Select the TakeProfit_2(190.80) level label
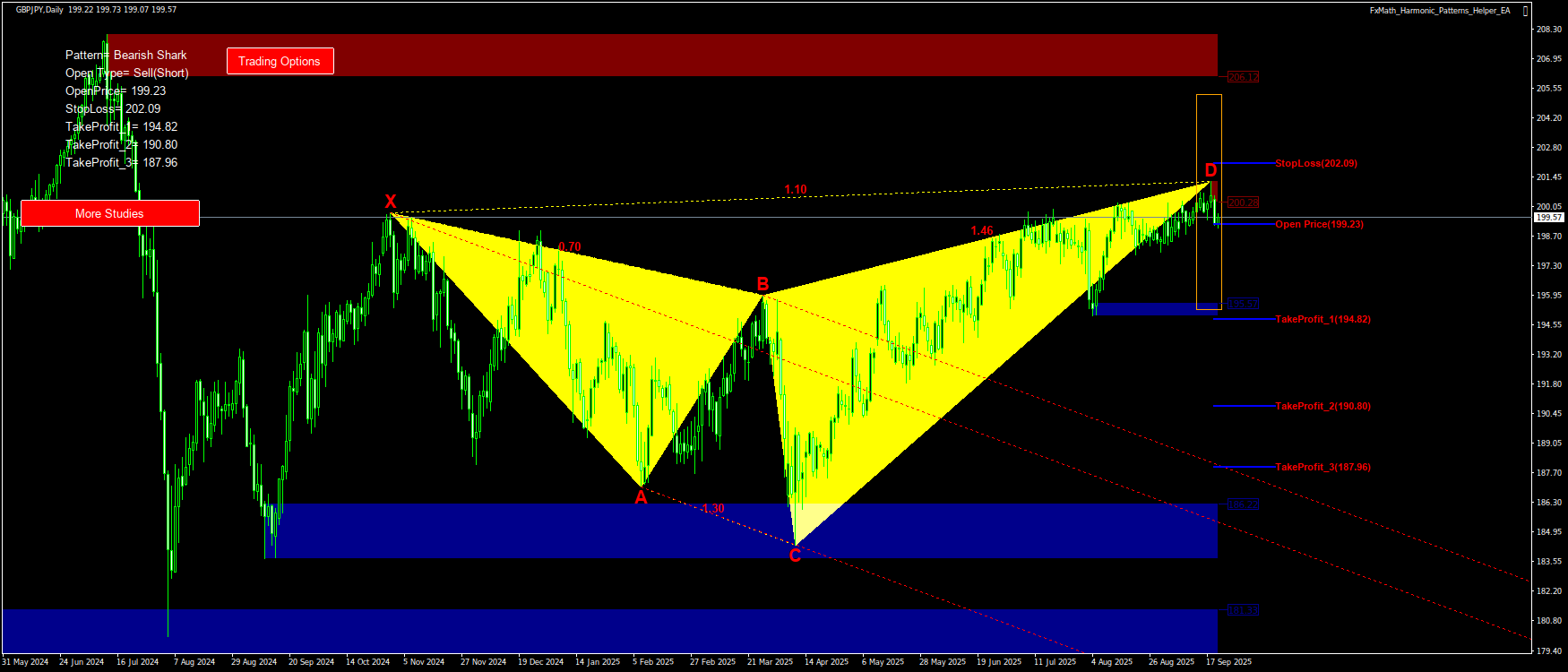1568x672 pixels. 1322,406
